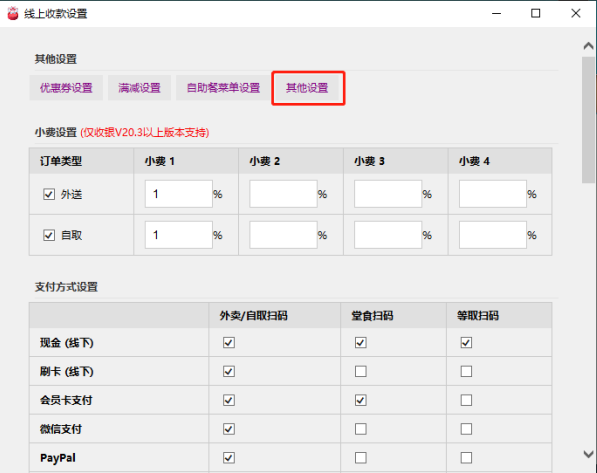Screen dimensions: 597x473
Task: Click the scrollbar down arrow
Action: (588, 454)
